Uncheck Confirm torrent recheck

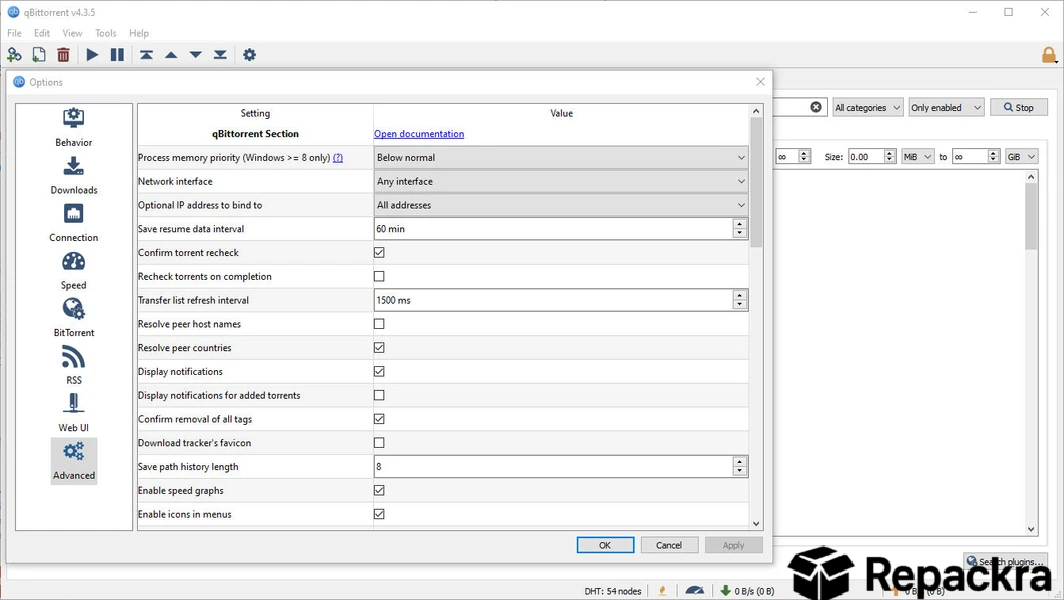(x=379, y=252)
